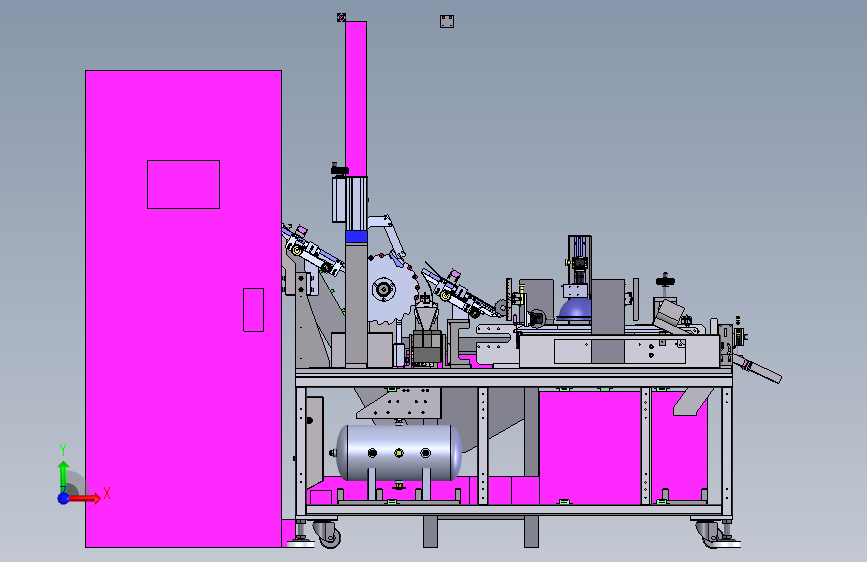Select the silver air tank under the table
867x562 pixels.
pos(399,452)
